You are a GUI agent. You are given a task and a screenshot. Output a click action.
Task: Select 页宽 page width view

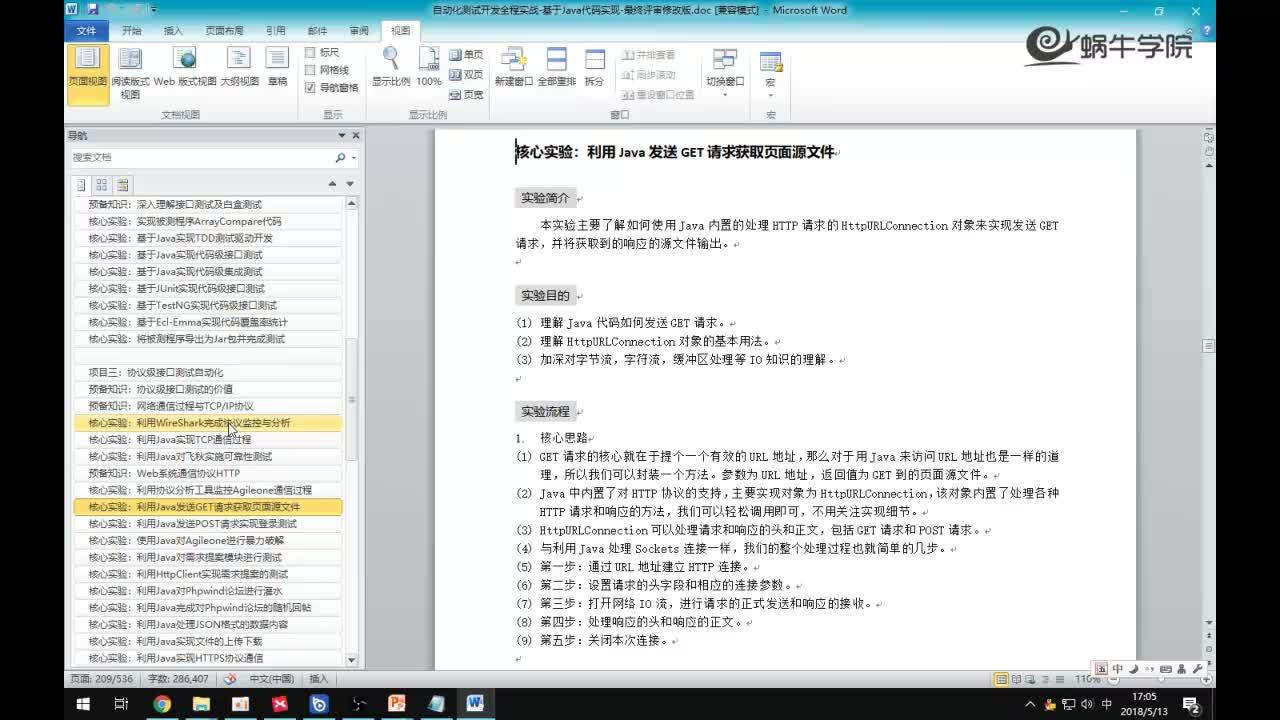tap(466, 94)
